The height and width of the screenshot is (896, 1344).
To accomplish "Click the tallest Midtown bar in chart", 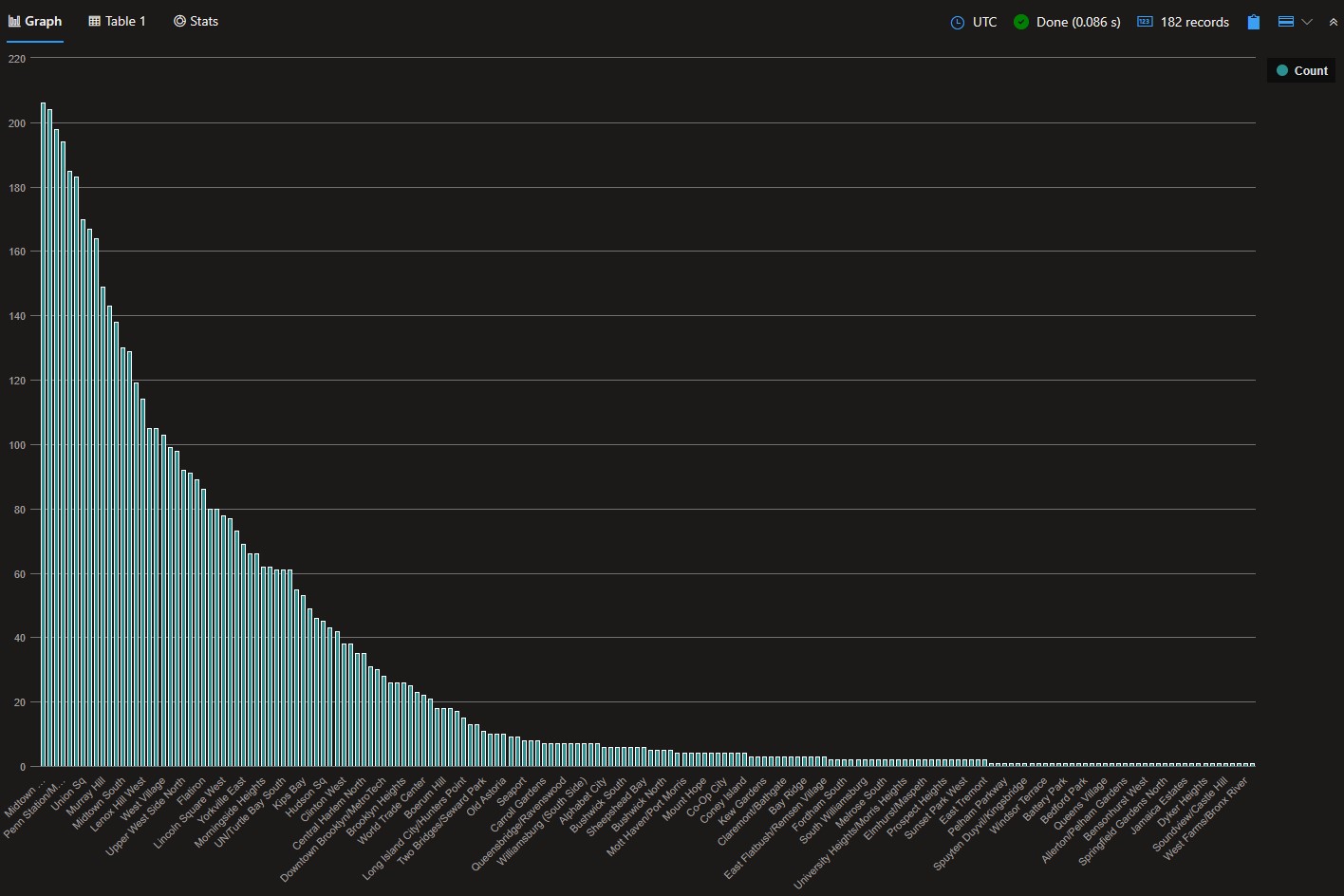I will 44,433.
